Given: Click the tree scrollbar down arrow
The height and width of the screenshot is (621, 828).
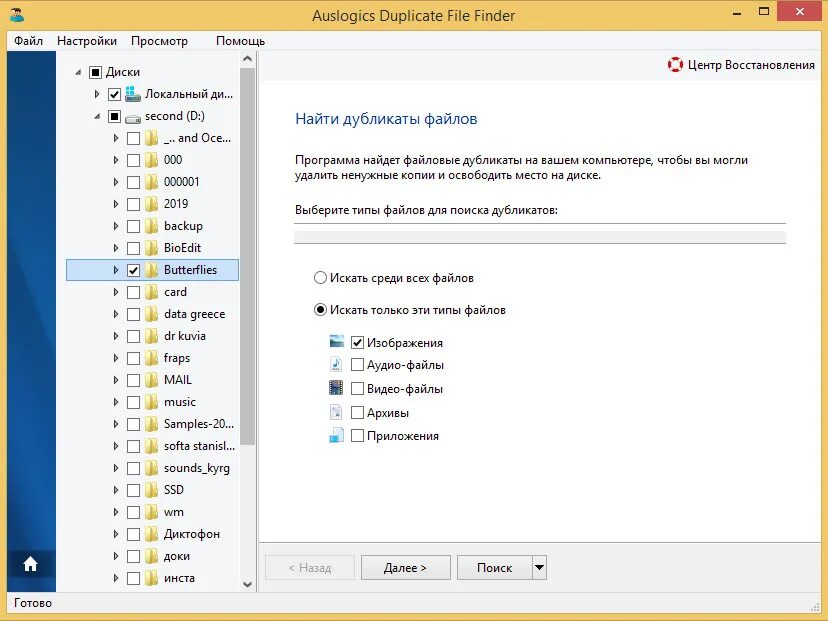Looking at the screenshot, I should coord(247,584).
